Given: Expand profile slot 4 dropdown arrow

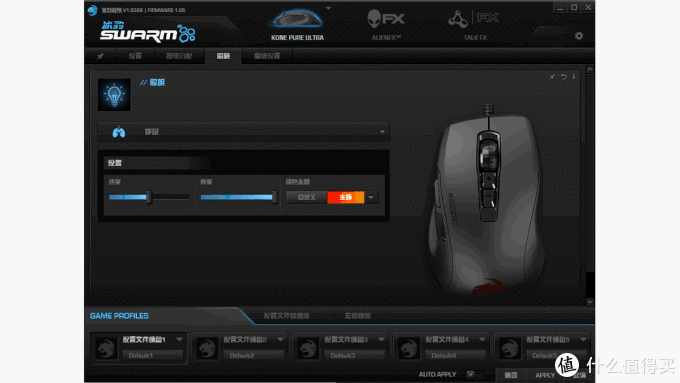Looking at the screenshot, I should 483,339.
